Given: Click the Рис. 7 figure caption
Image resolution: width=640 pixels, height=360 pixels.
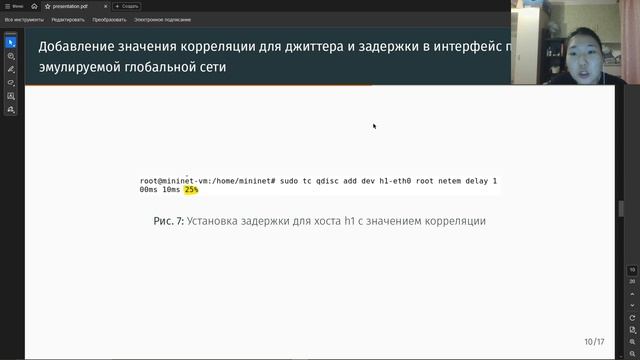Looking at the screenshot, I should (x=320, y=221).
